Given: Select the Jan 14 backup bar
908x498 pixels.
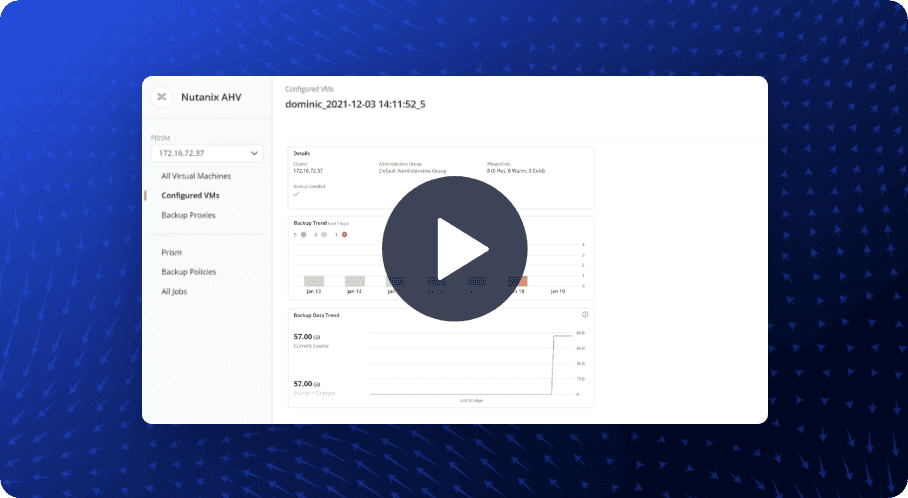Looking at the screenshot, I should (355, 281).
